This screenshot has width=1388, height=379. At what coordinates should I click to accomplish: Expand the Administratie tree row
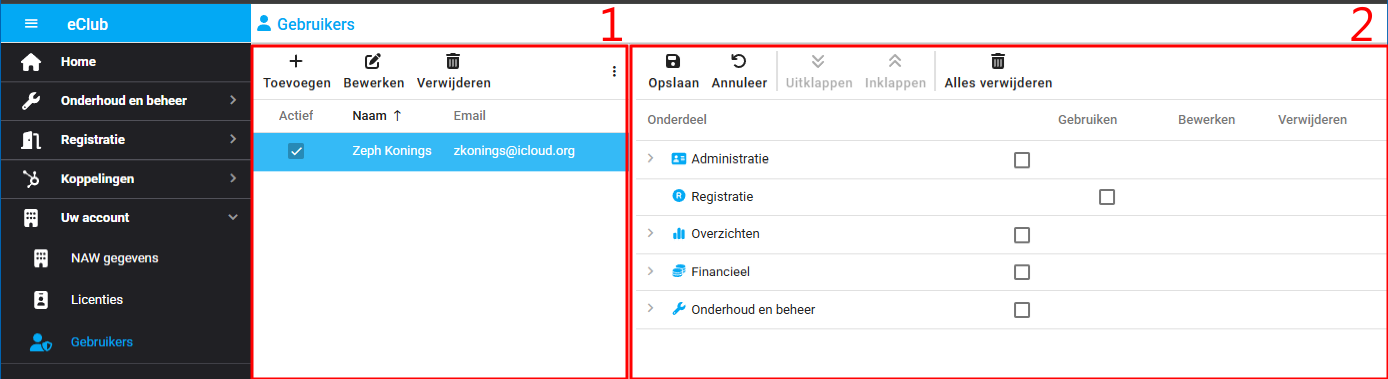point(651,158)
